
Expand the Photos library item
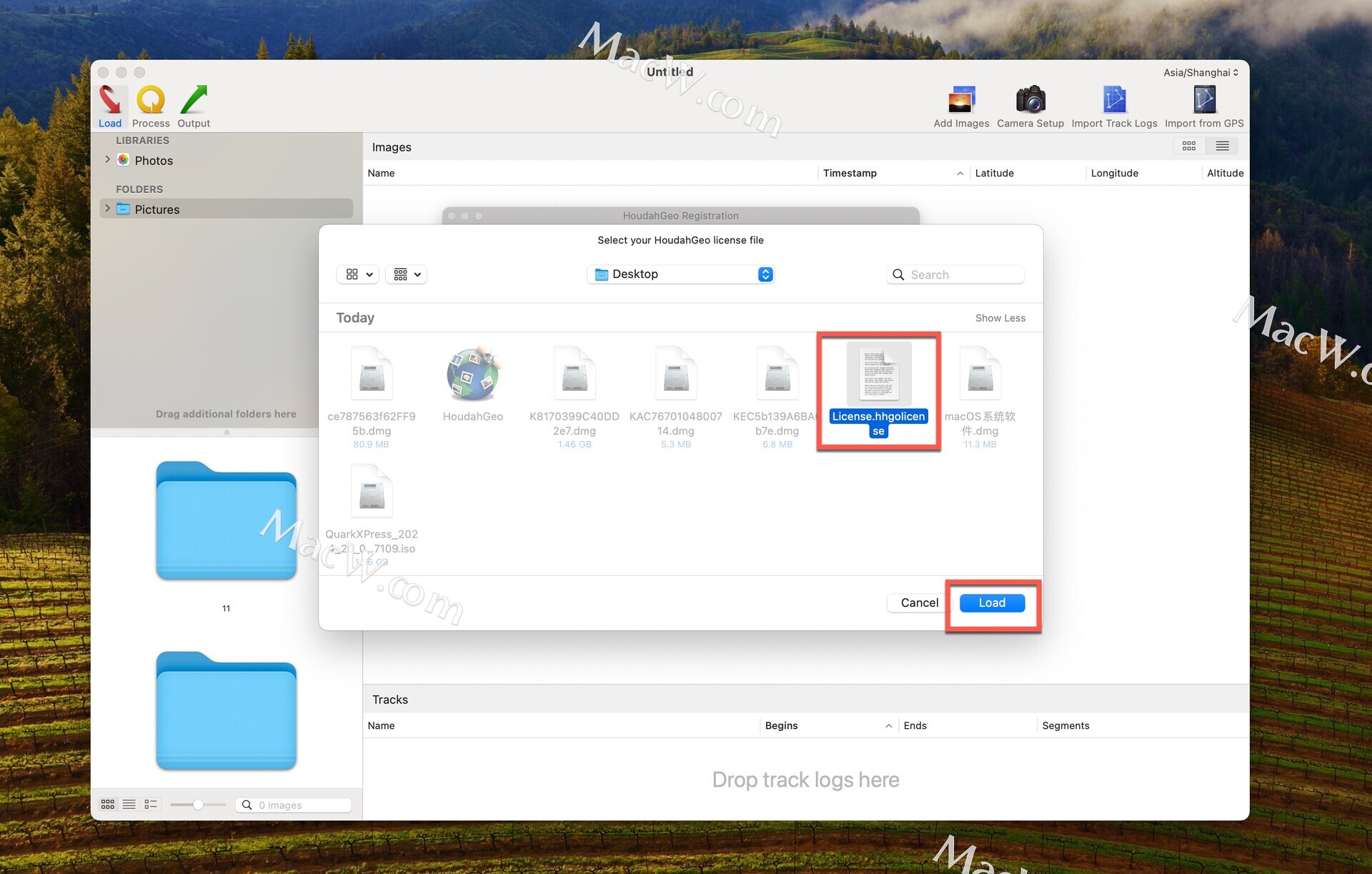coord(107,159)
